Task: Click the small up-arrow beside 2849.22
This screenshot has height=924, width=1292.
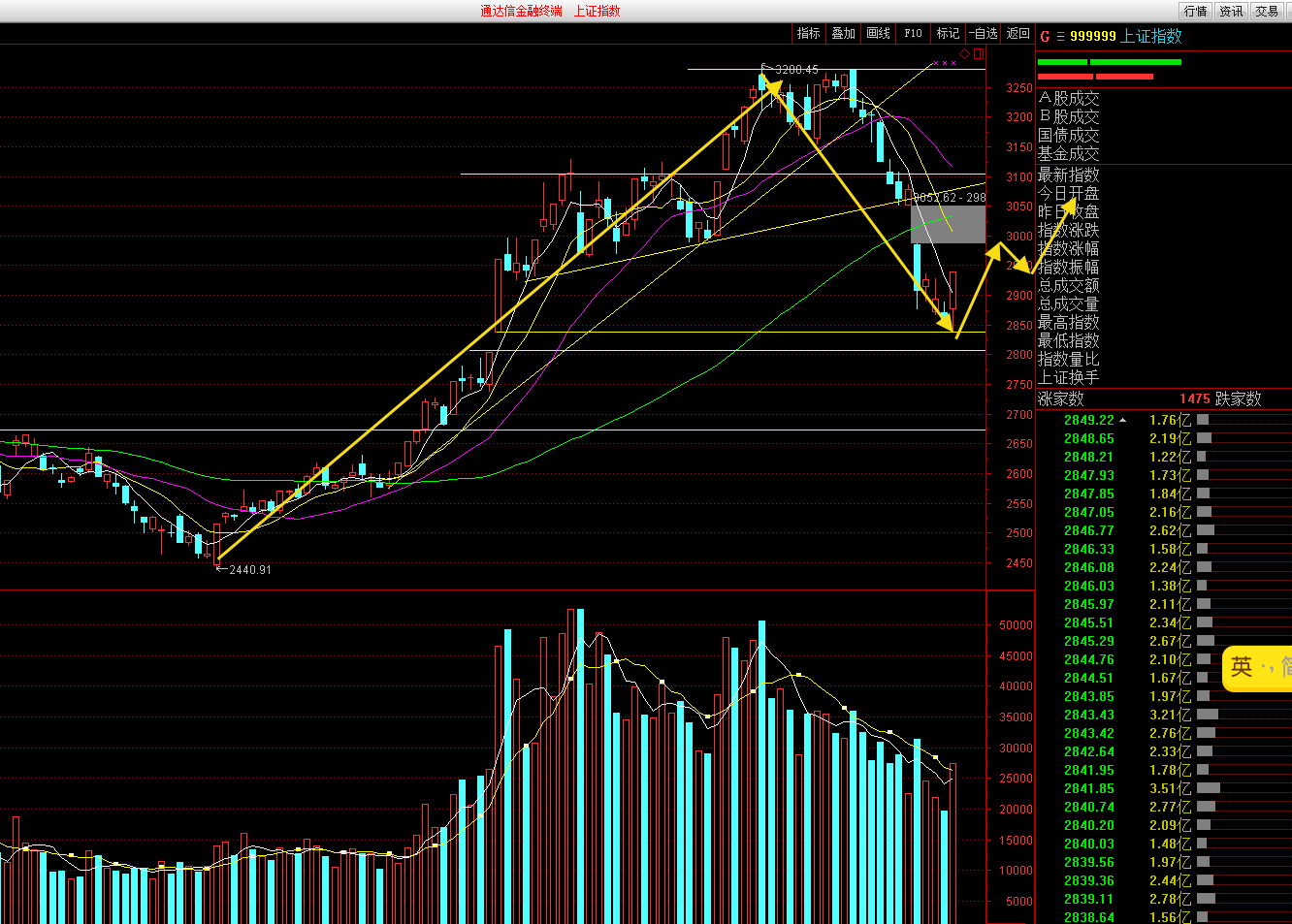Action: click(x=1123, y=420)
